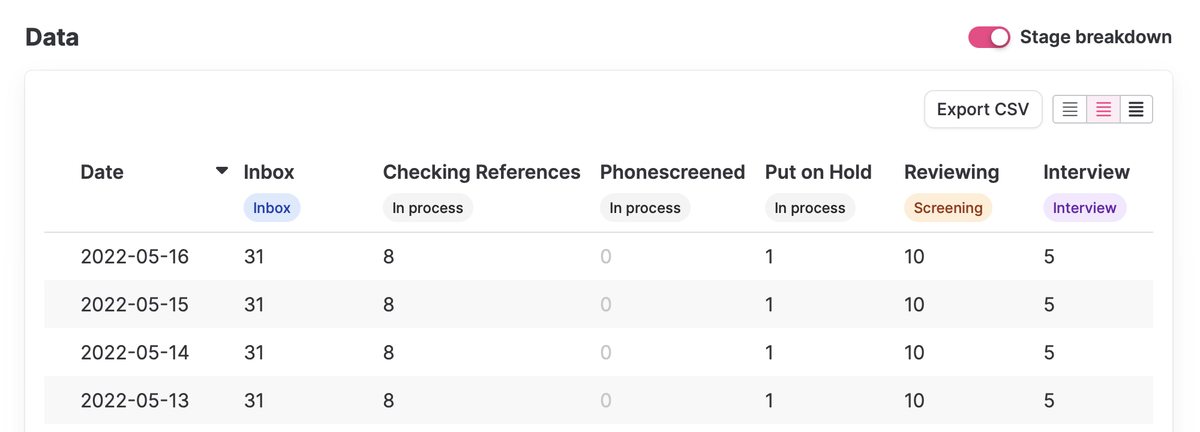The width and height of the screenshot is (1200, 432).
Task: Export the table as CSV
Action: click(982, 110)
